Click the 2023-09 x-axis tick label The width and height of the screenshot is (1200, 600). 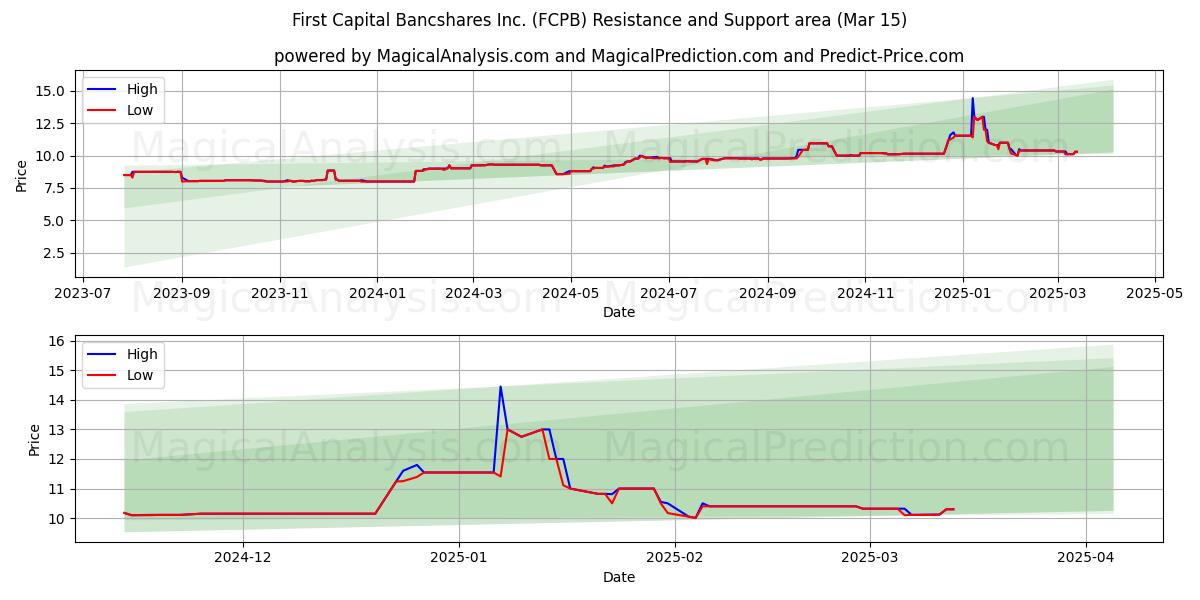[181, 294]
